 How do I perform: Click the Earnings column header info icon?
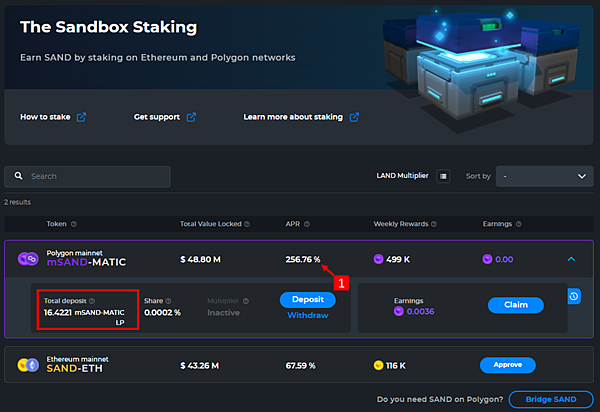pos(518,224)
